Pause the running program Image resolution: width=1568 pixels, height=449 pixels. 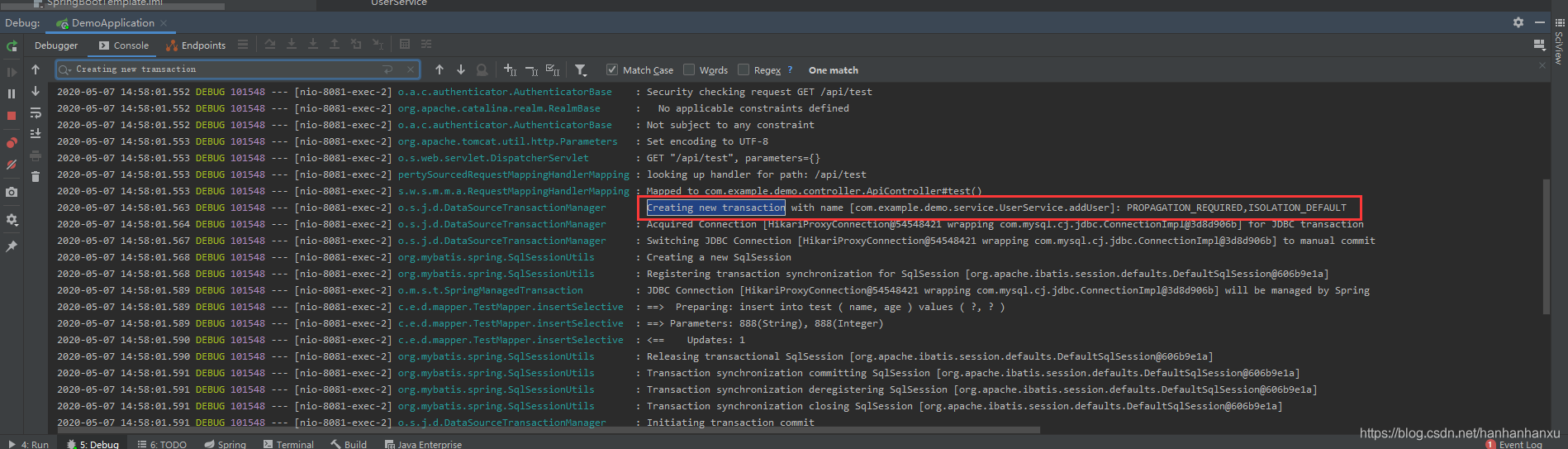pyautogui.click(x=12, y=93)
